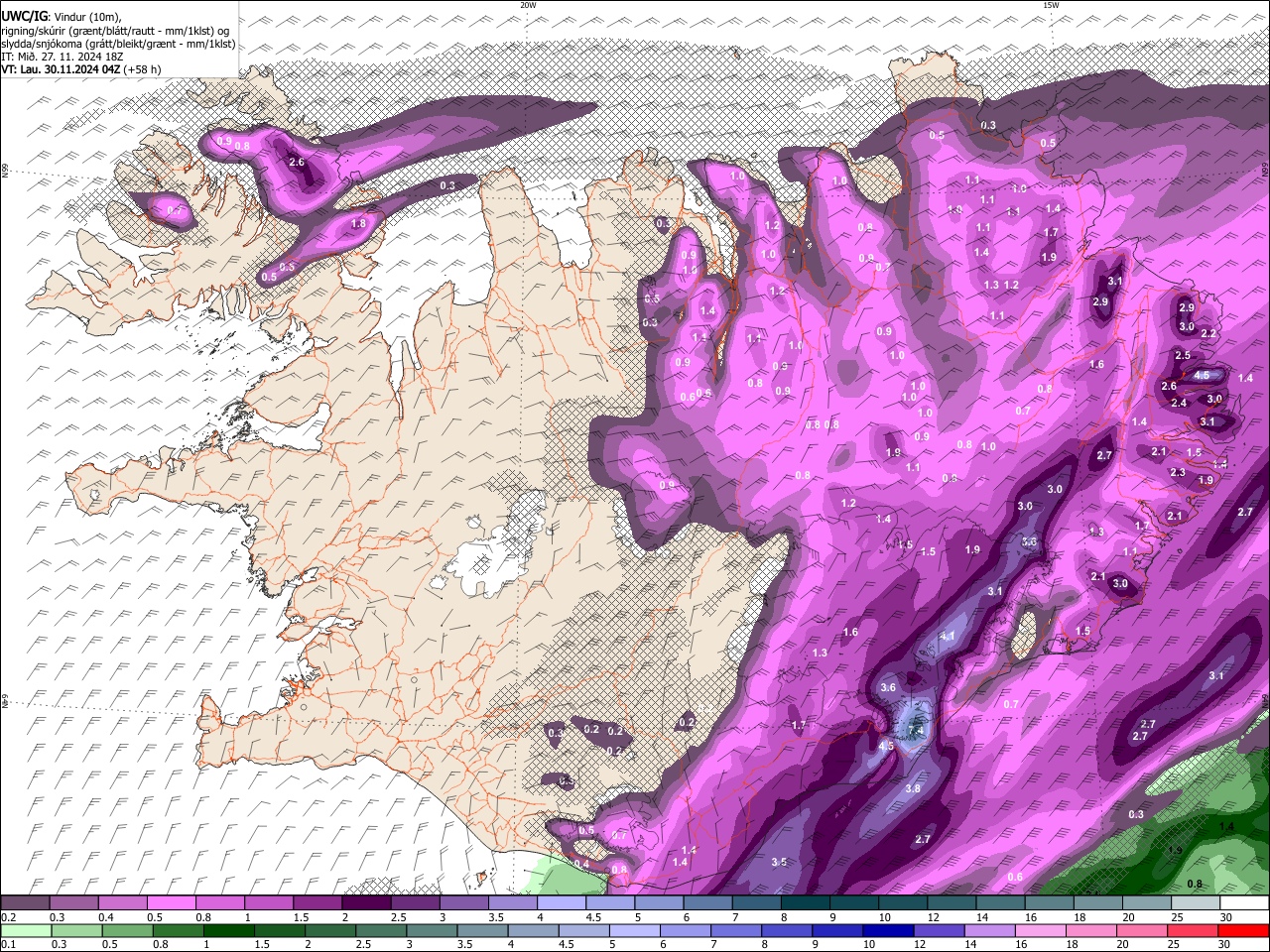Image resolution: width=1270 pixels, height=952 pixels.
Task: Click the 7.4 snowfall maximum value
Action: point(916,731)
